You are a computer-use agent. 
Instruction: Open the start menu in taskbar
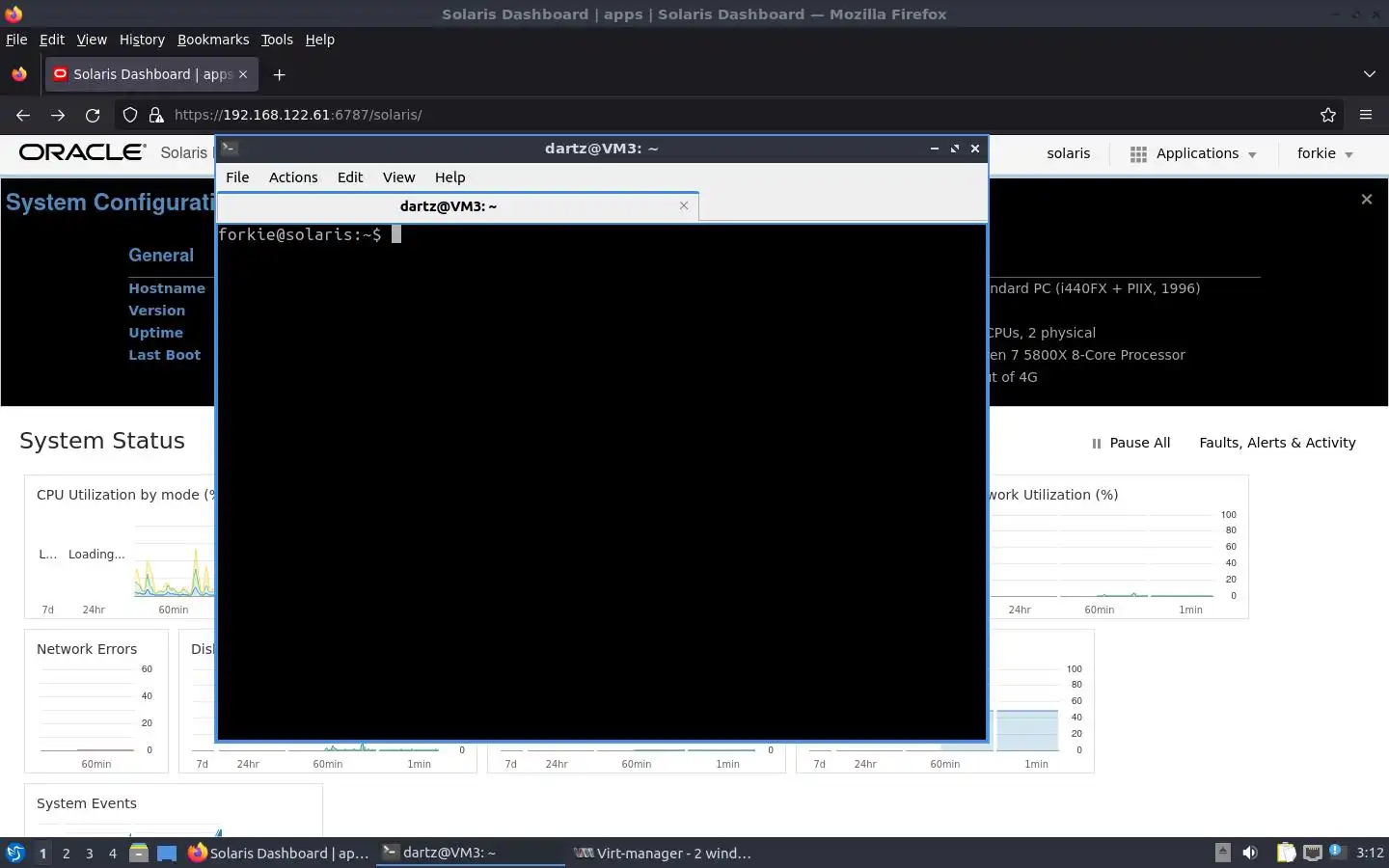coord(15,853)
